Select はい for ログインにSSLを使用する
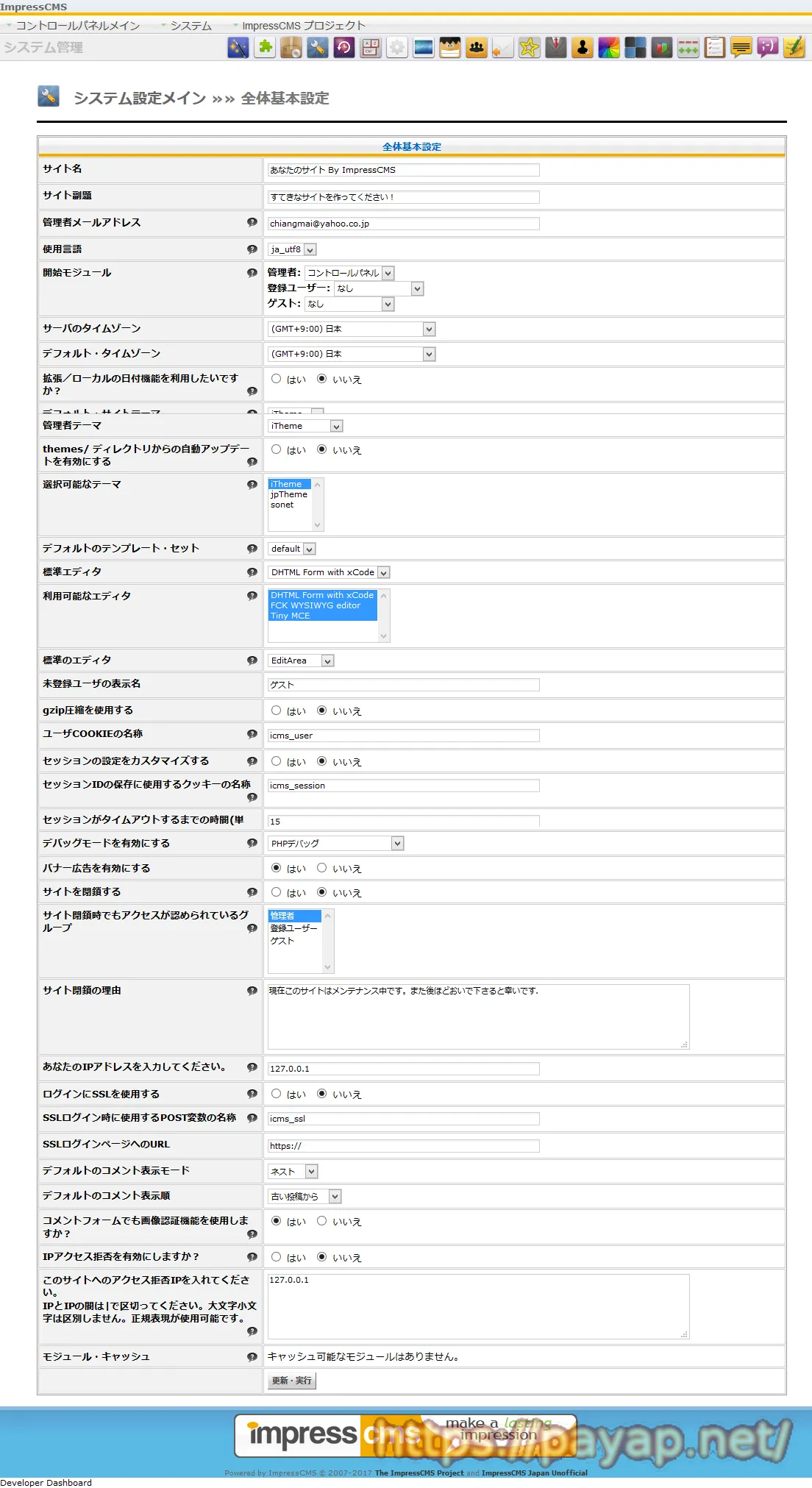 (277, 1094)
